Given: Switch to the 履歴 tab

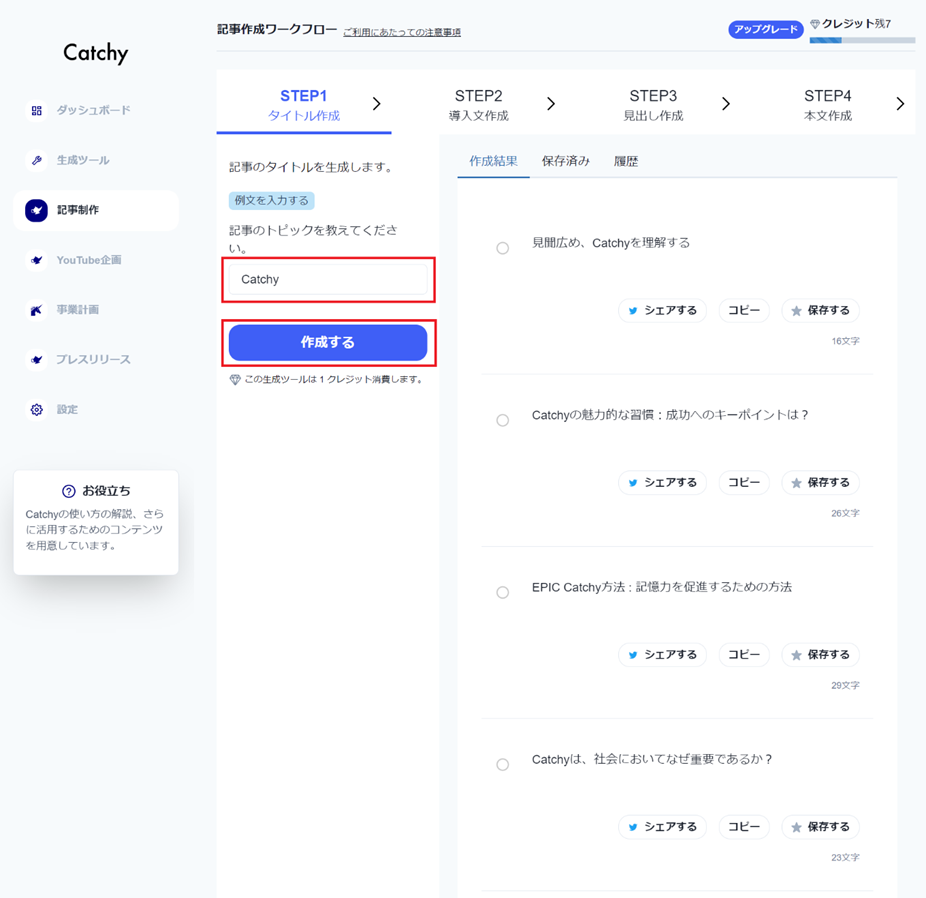Looking at the screenshot, I should click(x=625, y=161).
